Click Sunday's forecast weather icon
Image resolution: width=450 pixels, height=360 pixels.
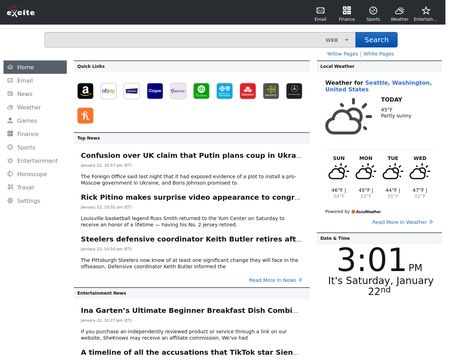[x=339, y=173]
